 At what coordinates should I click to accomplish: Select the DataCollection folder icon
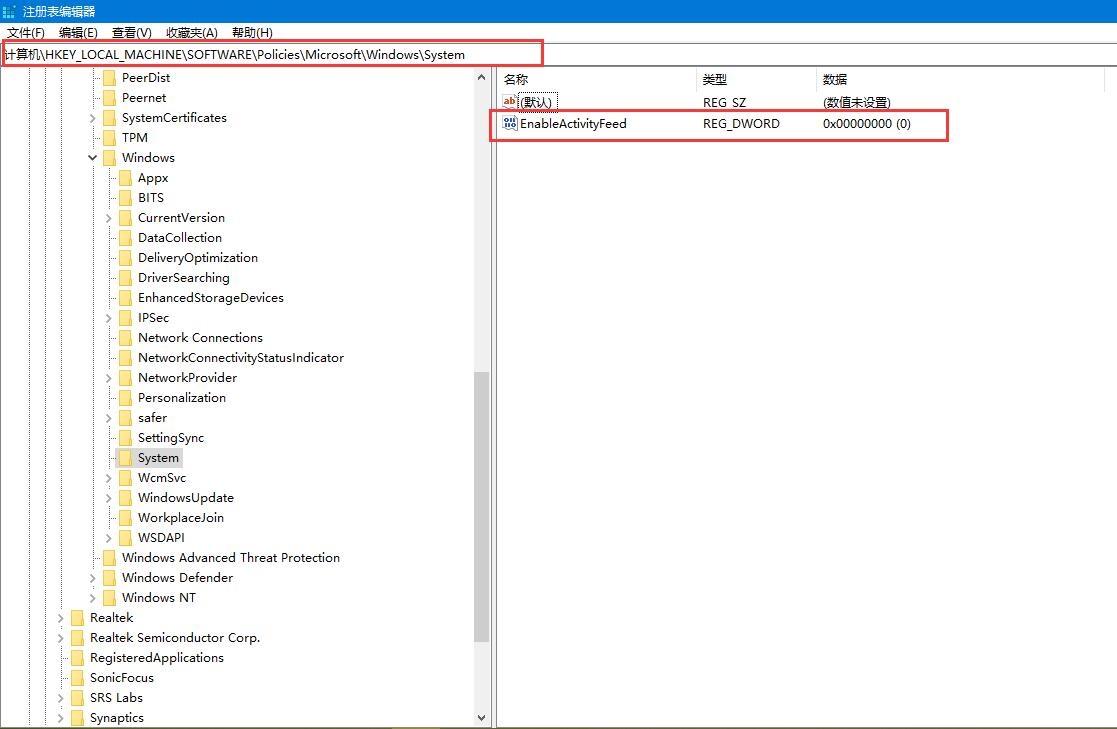125,237
